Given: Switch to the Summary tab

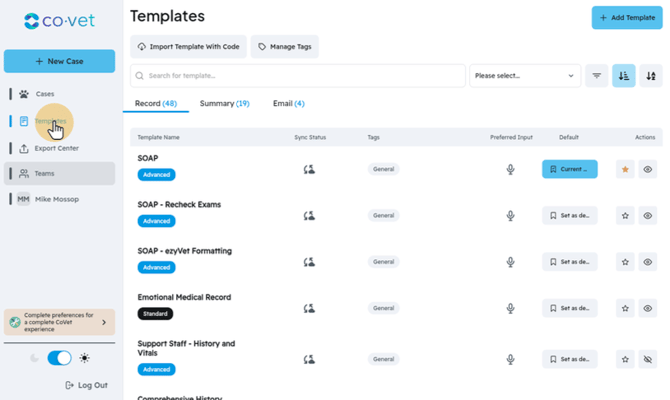Looking at the screenshot, I should coord(224,103).
